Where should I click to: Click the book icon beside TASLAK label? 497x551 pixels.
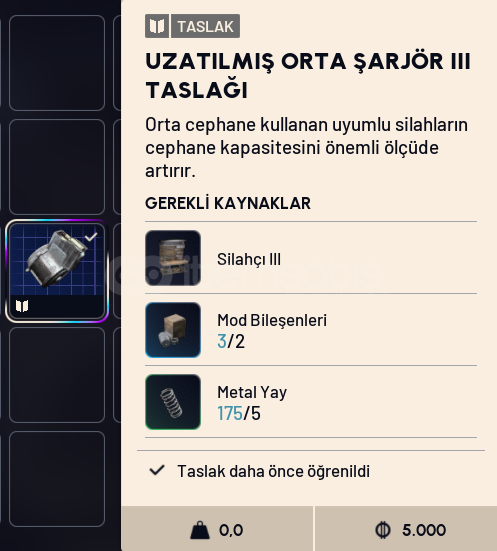point(157,26)
